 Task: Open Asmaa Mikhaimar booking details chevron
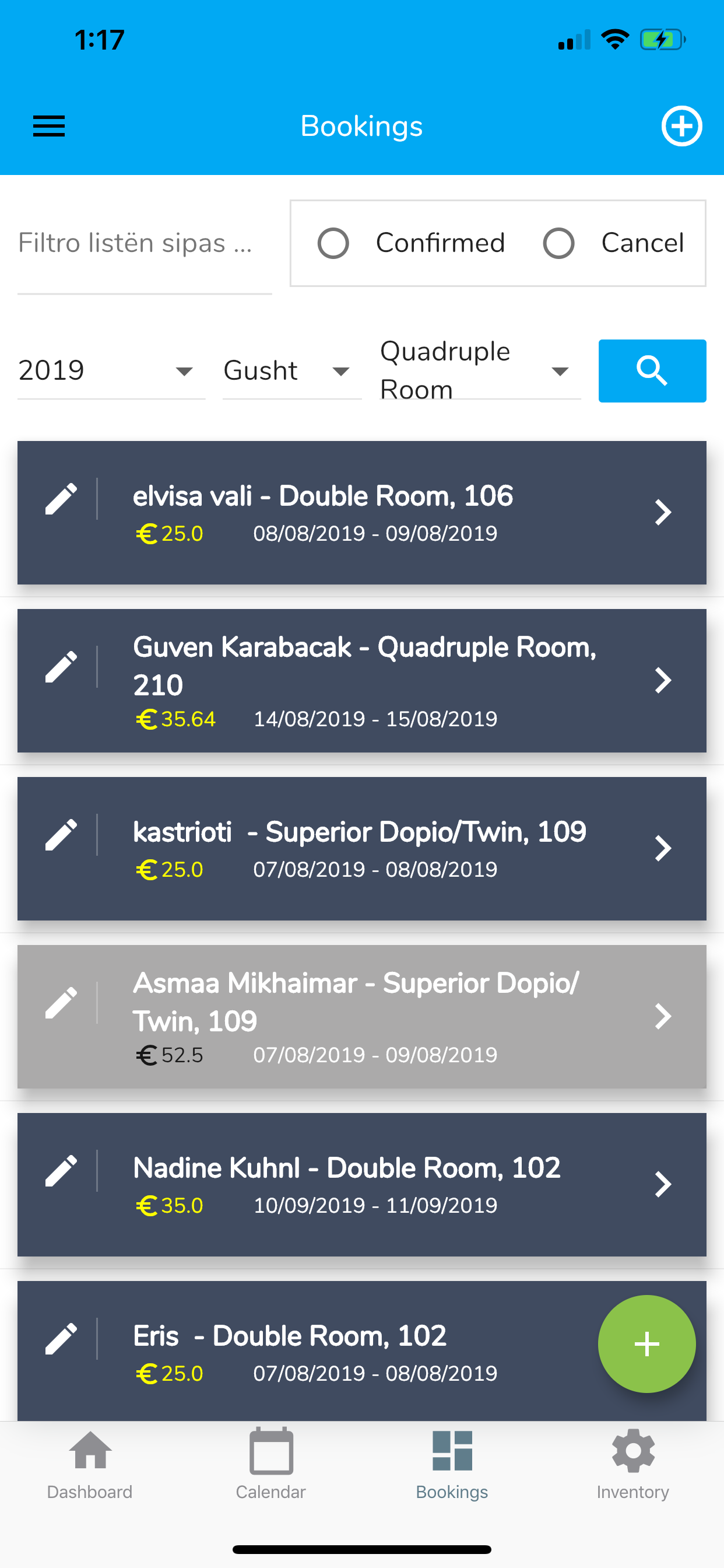tap(663, 1016)
